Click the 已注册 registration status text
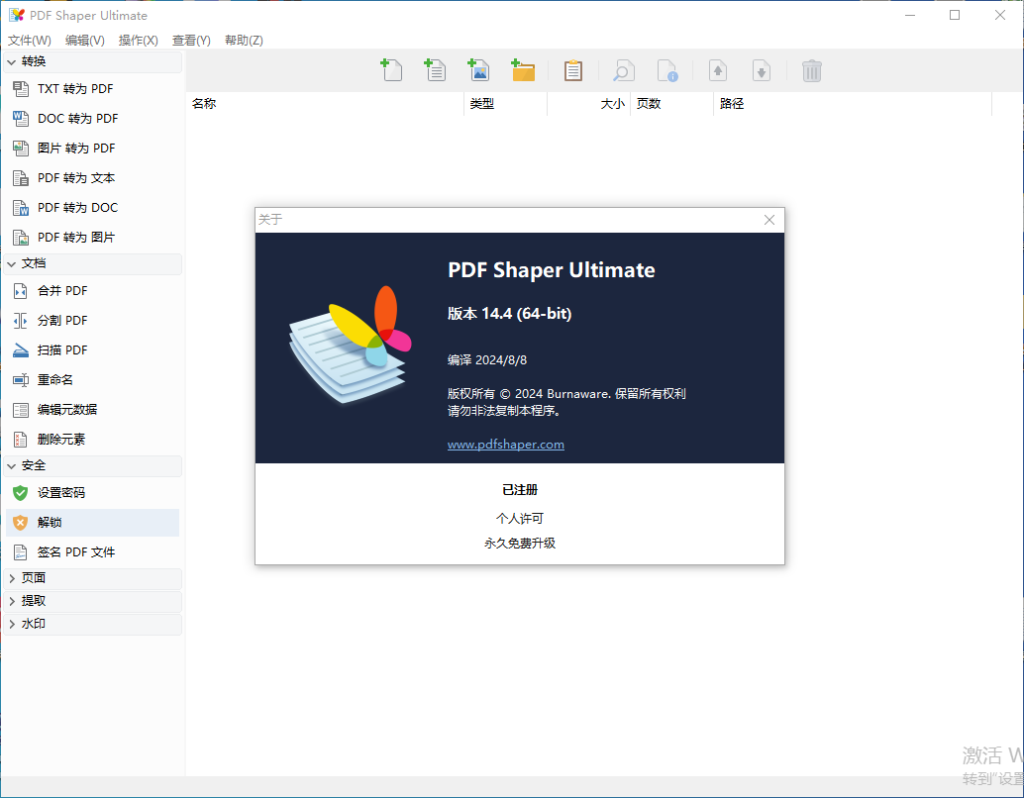The width and height of the screenshot is (1024, 798). pyautogui.click(x=520, y=490)
